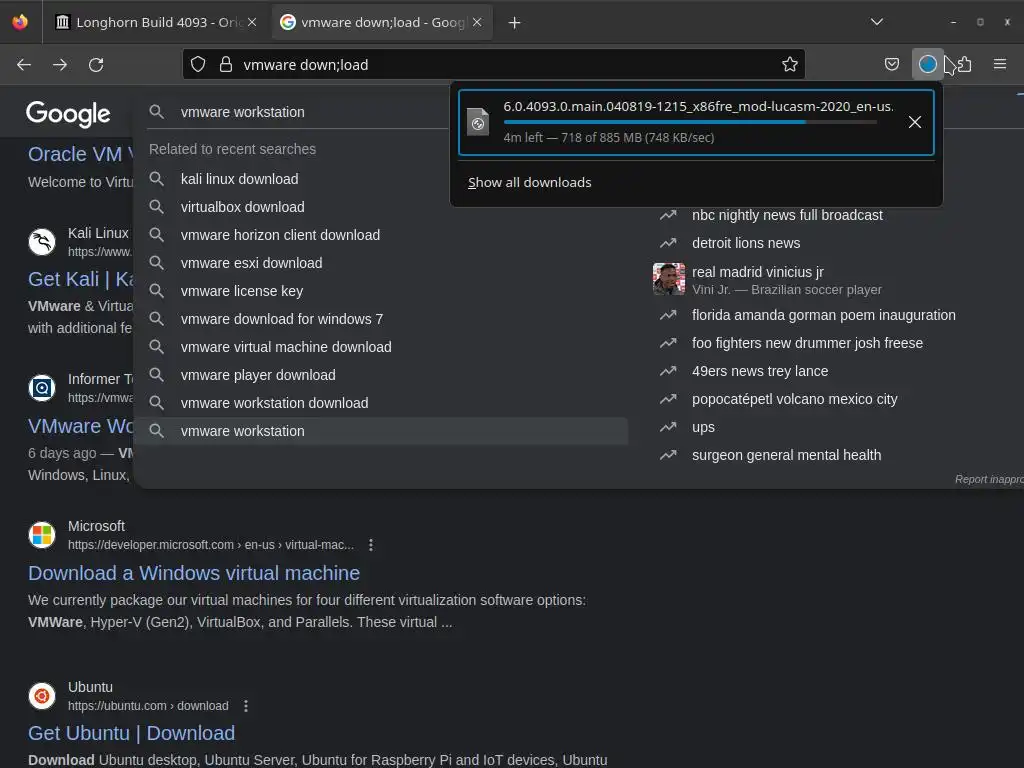
Task: Close the Longhorn Build 4093 tab
Action: 251,22
